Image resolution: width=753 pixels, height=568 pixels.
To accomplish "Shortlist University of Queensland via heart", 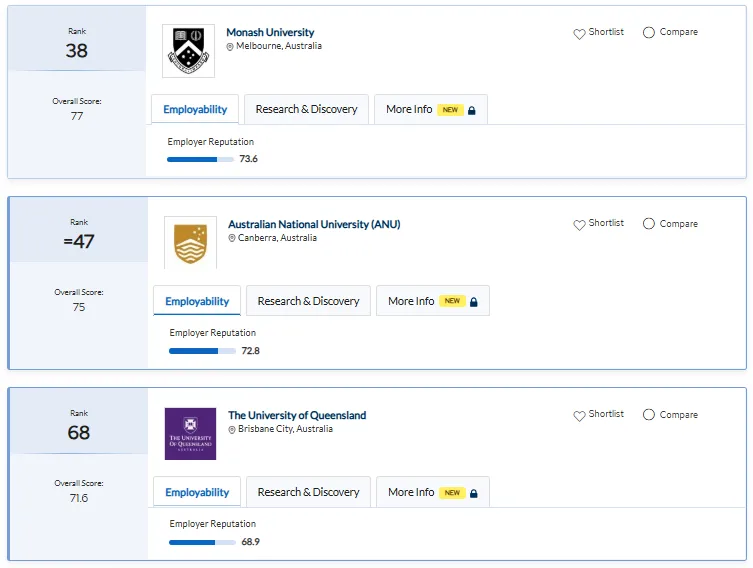I will [579, 416].
